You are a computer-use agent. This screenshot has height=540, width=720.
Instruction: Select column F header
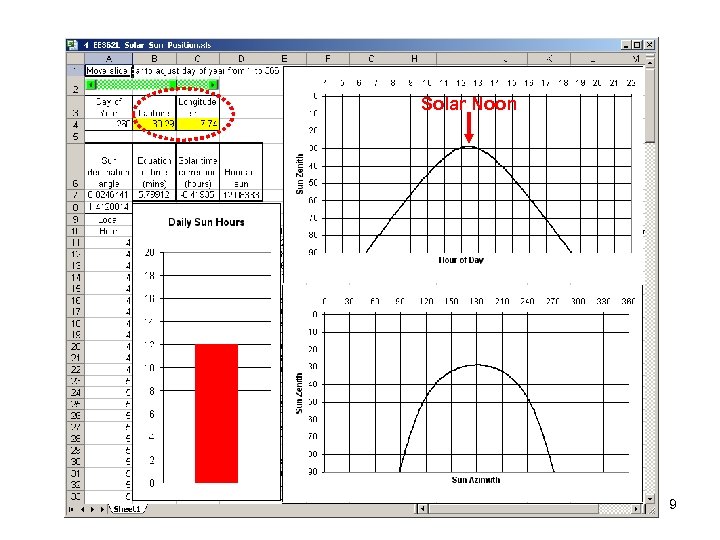(x=327, y=59)
